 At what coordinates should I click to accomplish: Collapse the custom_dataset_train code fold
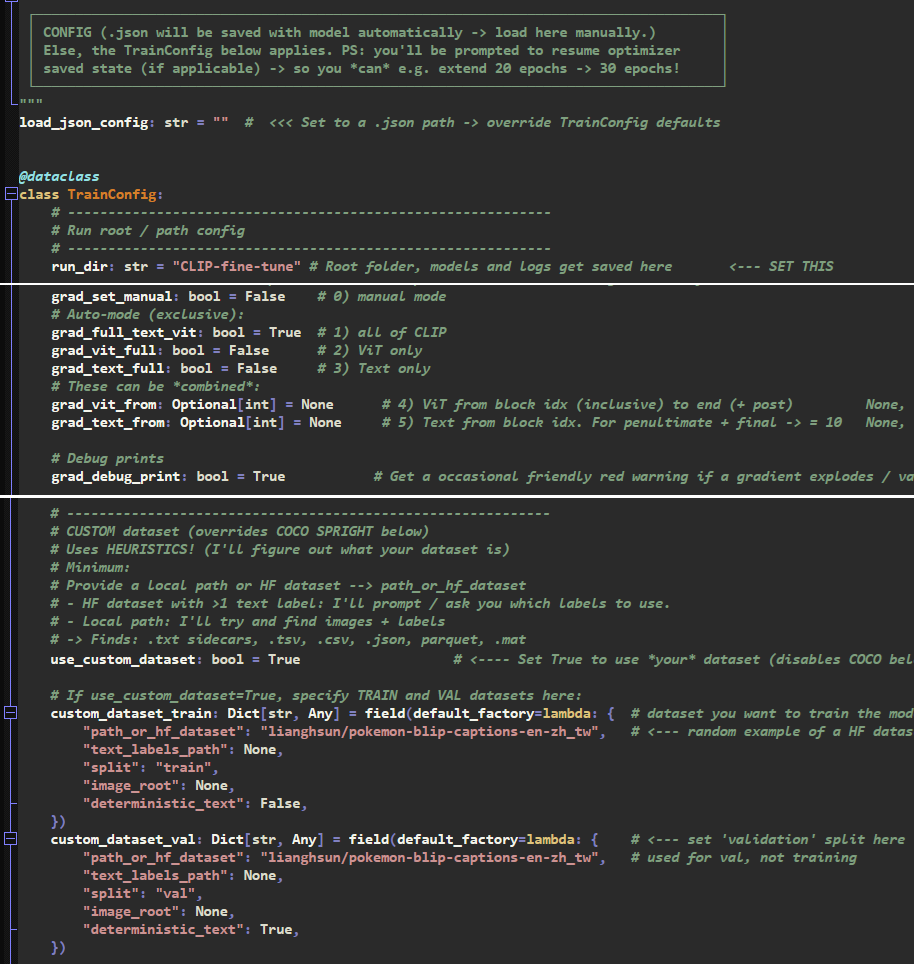pyautogui.click(x=10, y=713)
